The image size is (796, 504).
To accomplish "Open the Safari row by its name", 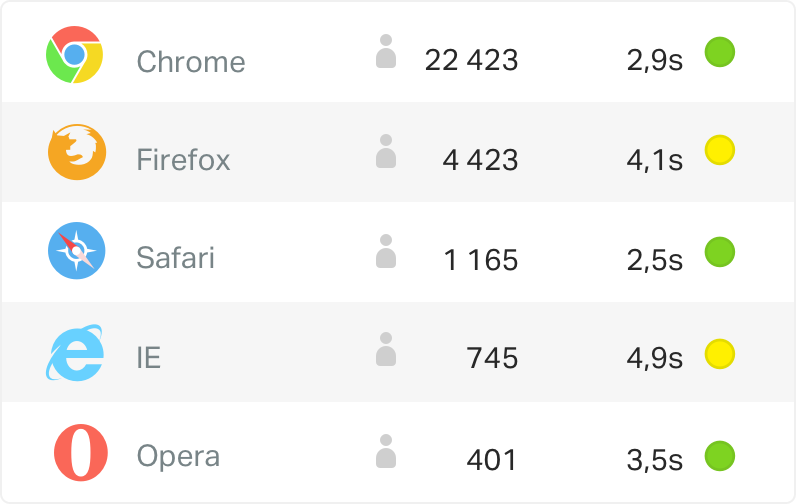I will click(x=175, y=257).
